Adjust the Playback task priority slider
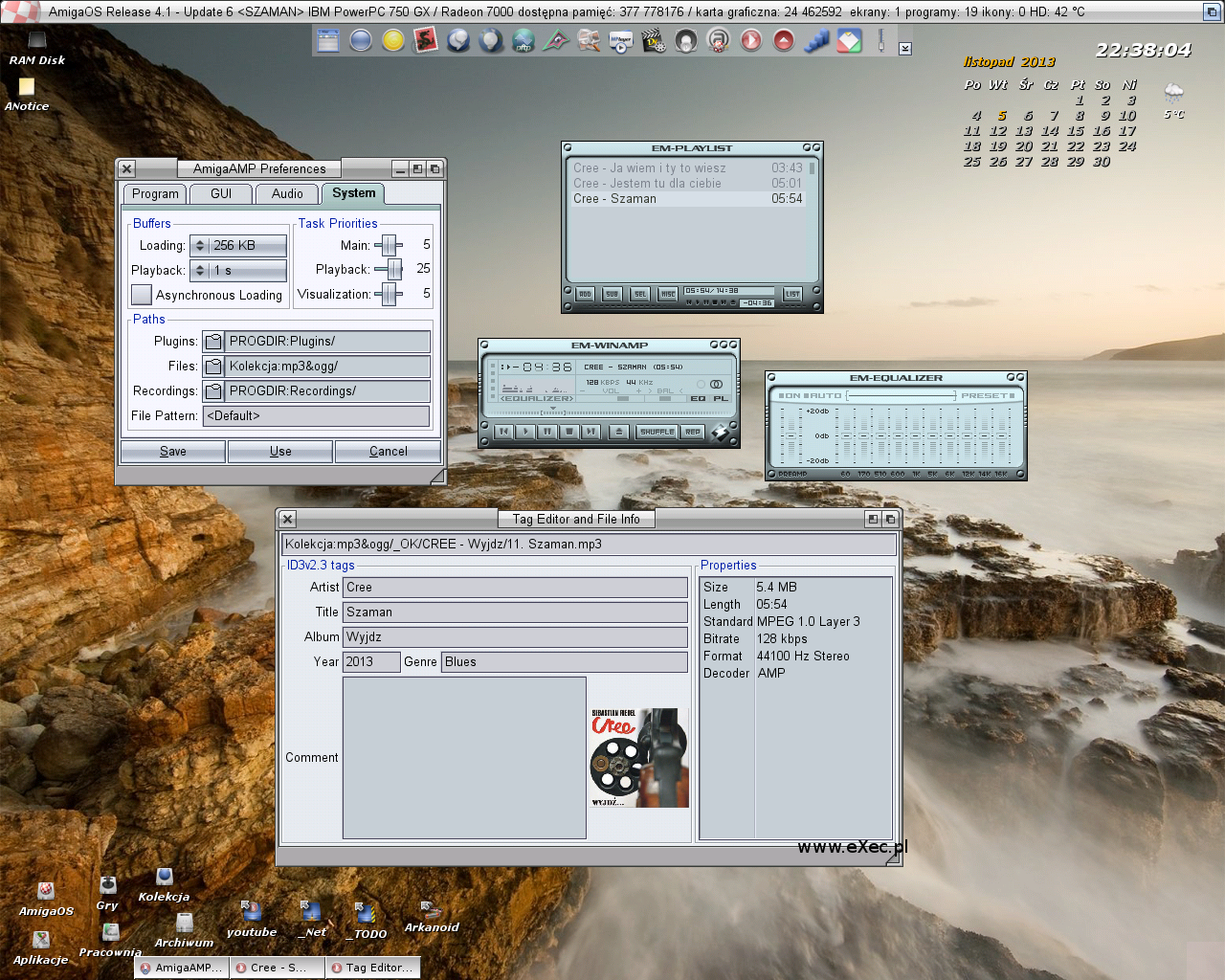 pyautogui.click(x=392, y=270)
